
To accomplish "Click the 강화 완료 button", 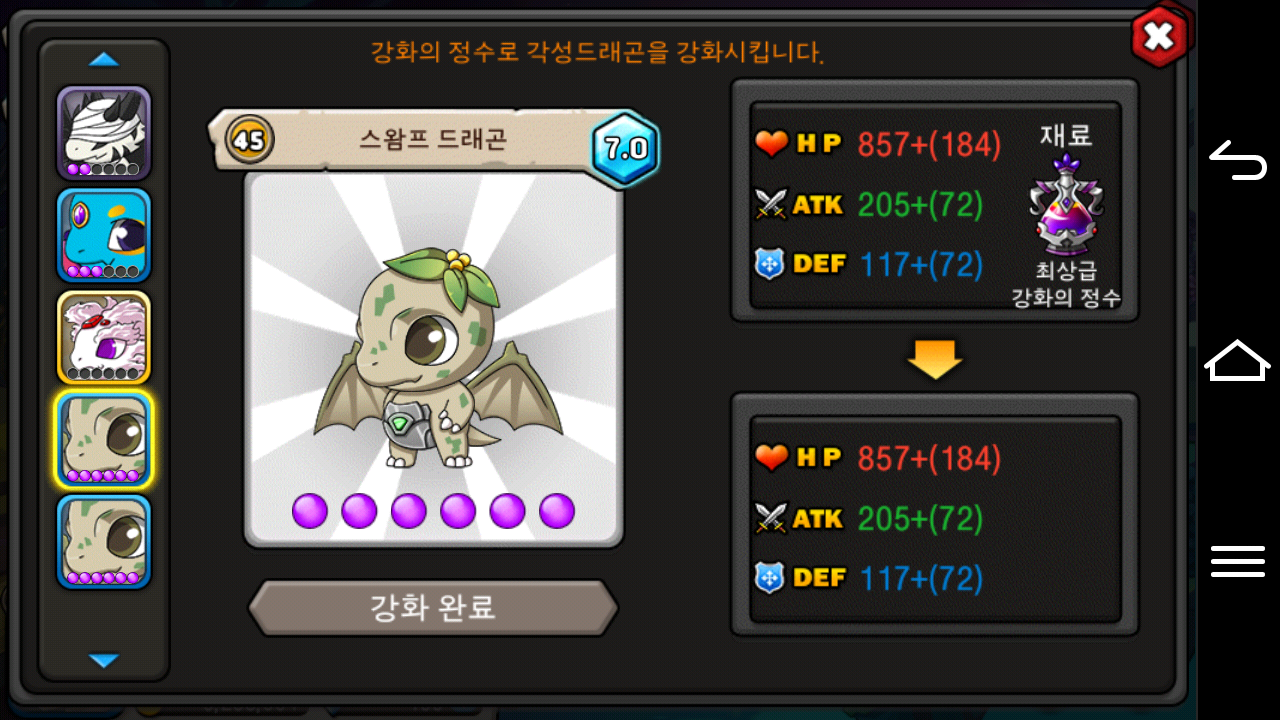I will coord(433,607).
